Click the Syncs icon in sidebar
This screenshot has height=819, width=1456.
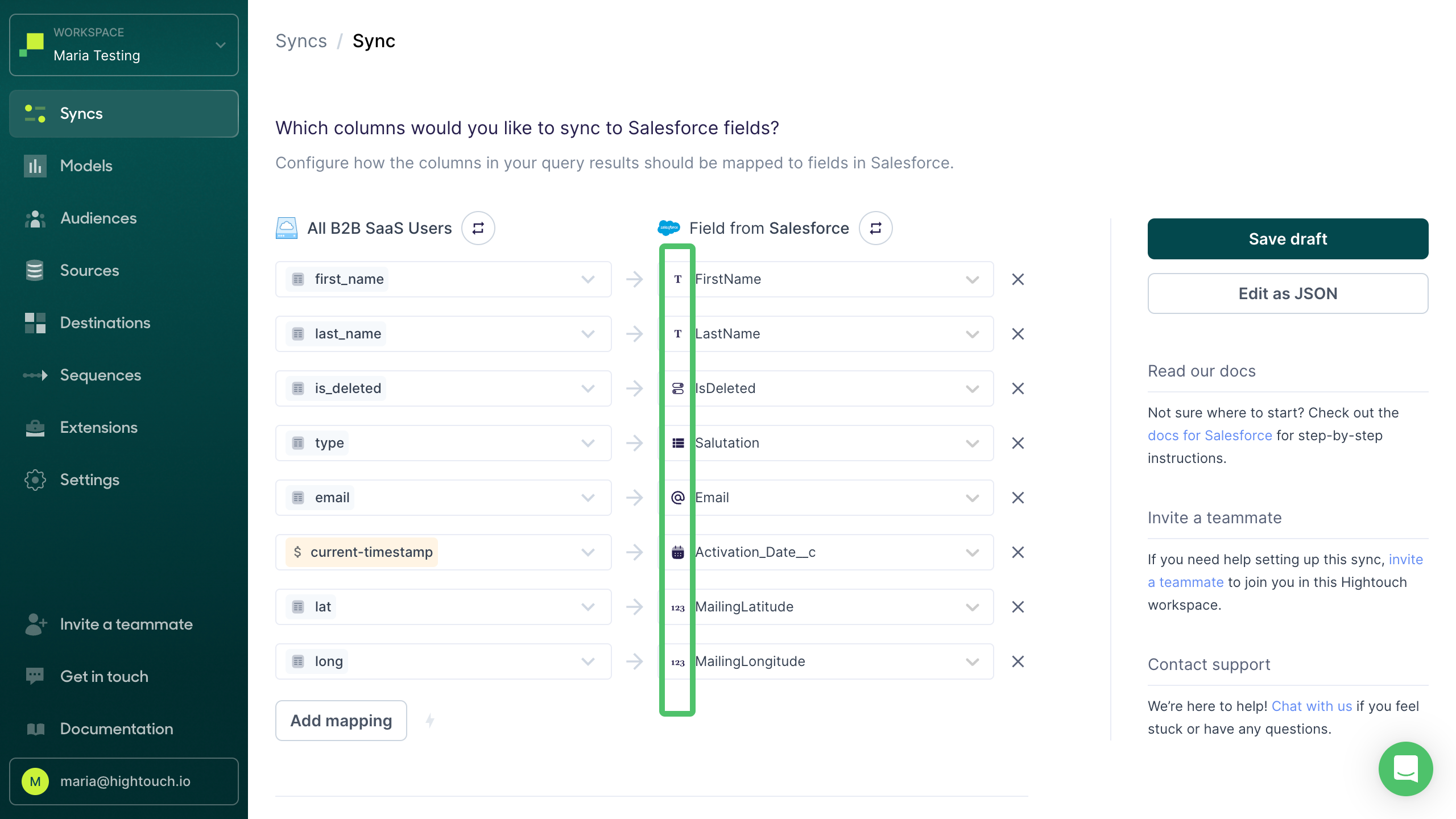[35, 113]
